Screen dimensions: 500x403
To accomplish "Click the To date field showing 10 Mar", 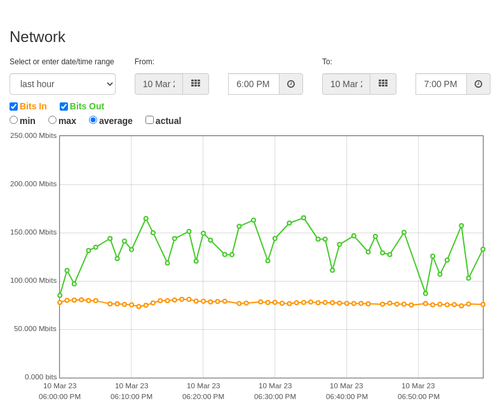I will [346, 84].
